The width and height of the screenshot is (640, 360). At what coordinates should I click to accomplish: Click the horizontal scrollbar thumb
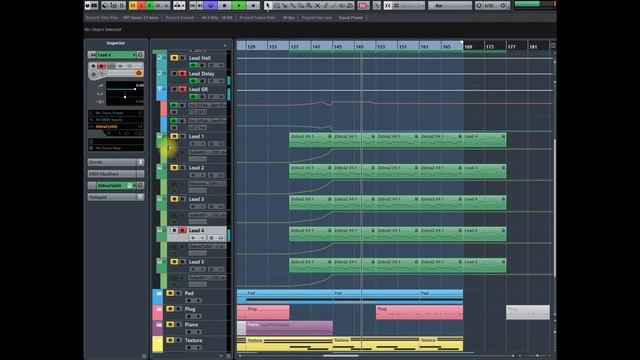(340, 356)
